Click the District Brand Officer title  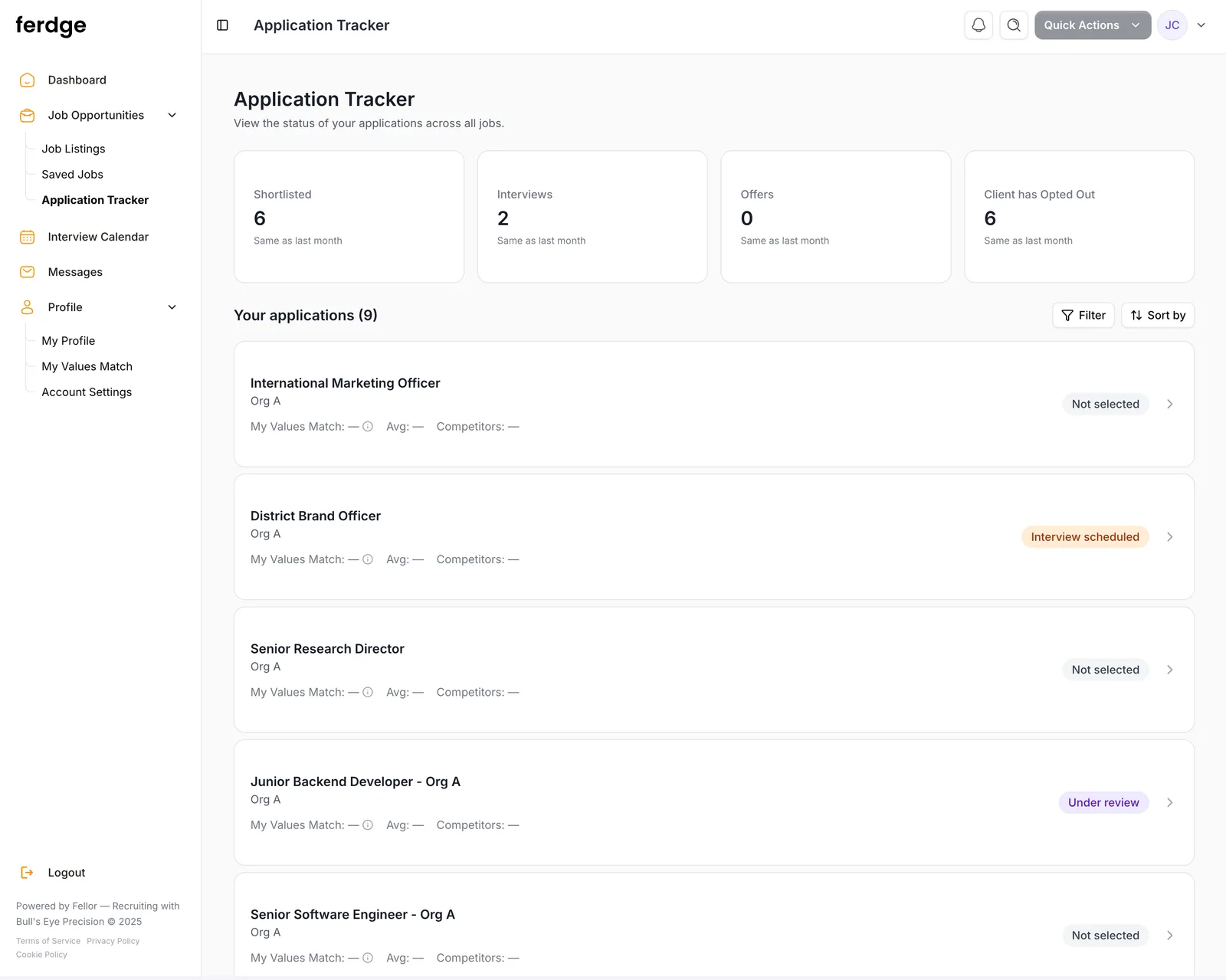point(316,516)
